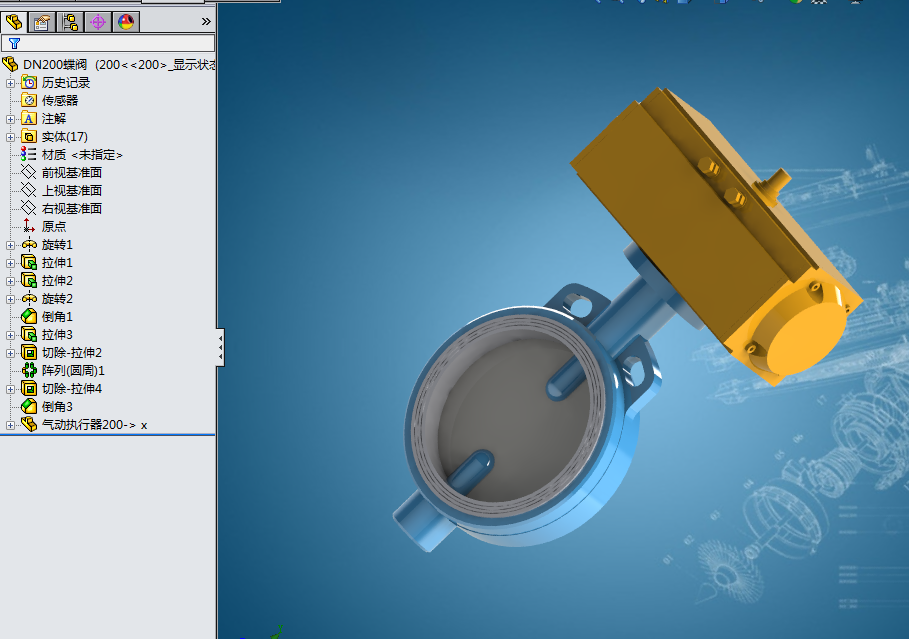Screen dimensions: 909x639
Task: Expand the 切除-拉伸4 cut feature
Action: tap(10, 389)
